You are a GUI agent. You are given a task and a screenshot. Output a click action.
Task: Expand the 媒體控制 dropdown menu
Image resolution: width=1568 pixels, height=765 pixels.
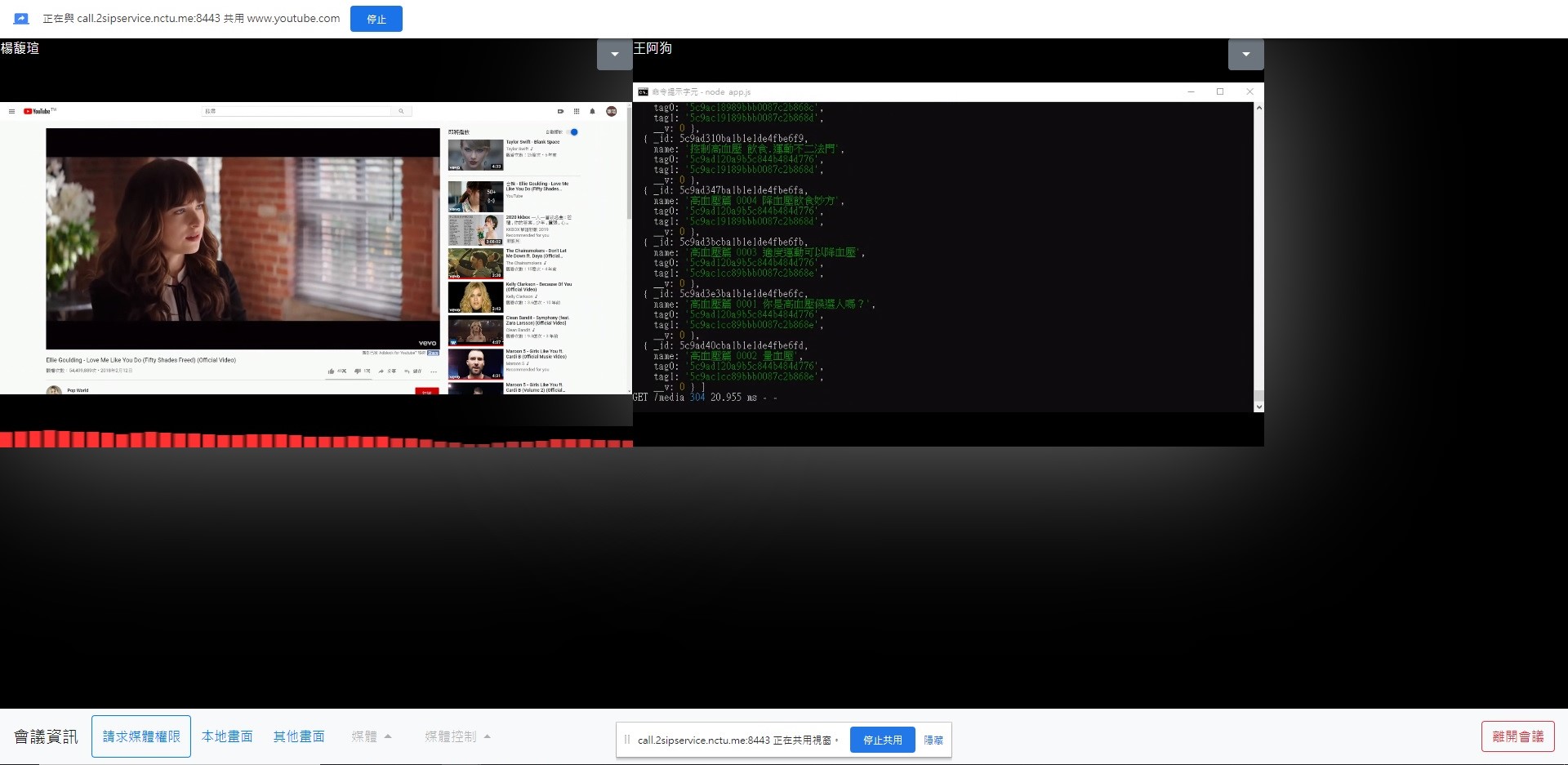tap(457, 736)
